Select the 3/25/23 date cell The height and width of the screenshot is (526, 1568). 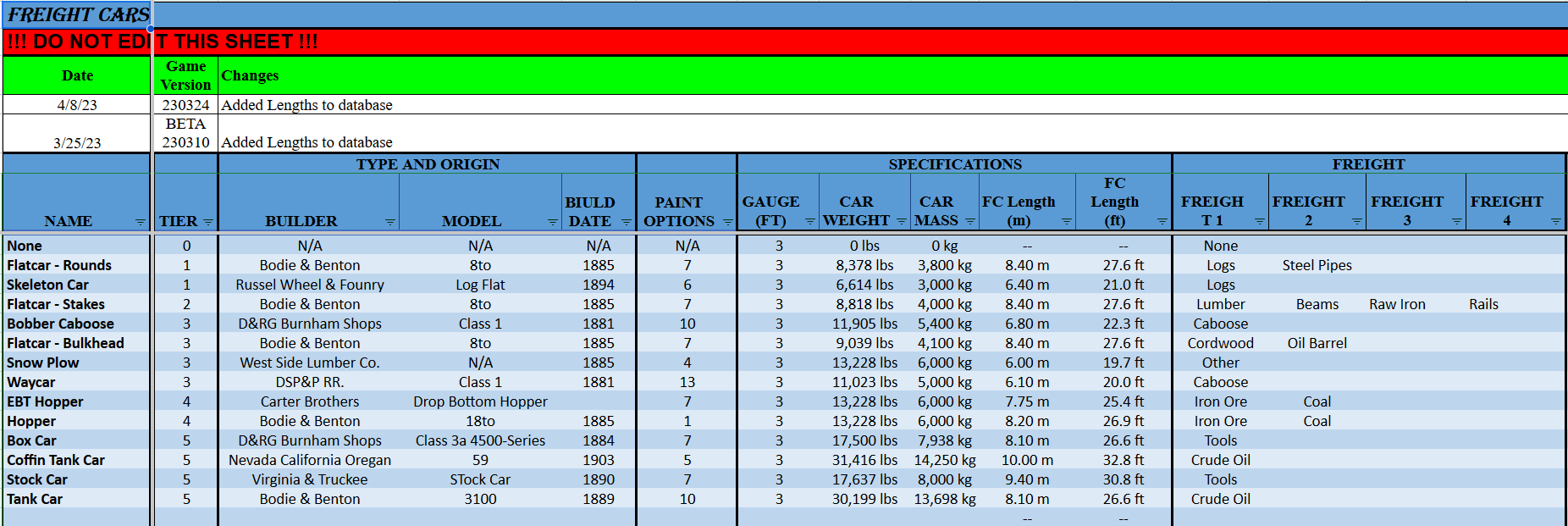pyautogui.click(x=77, y=133)
